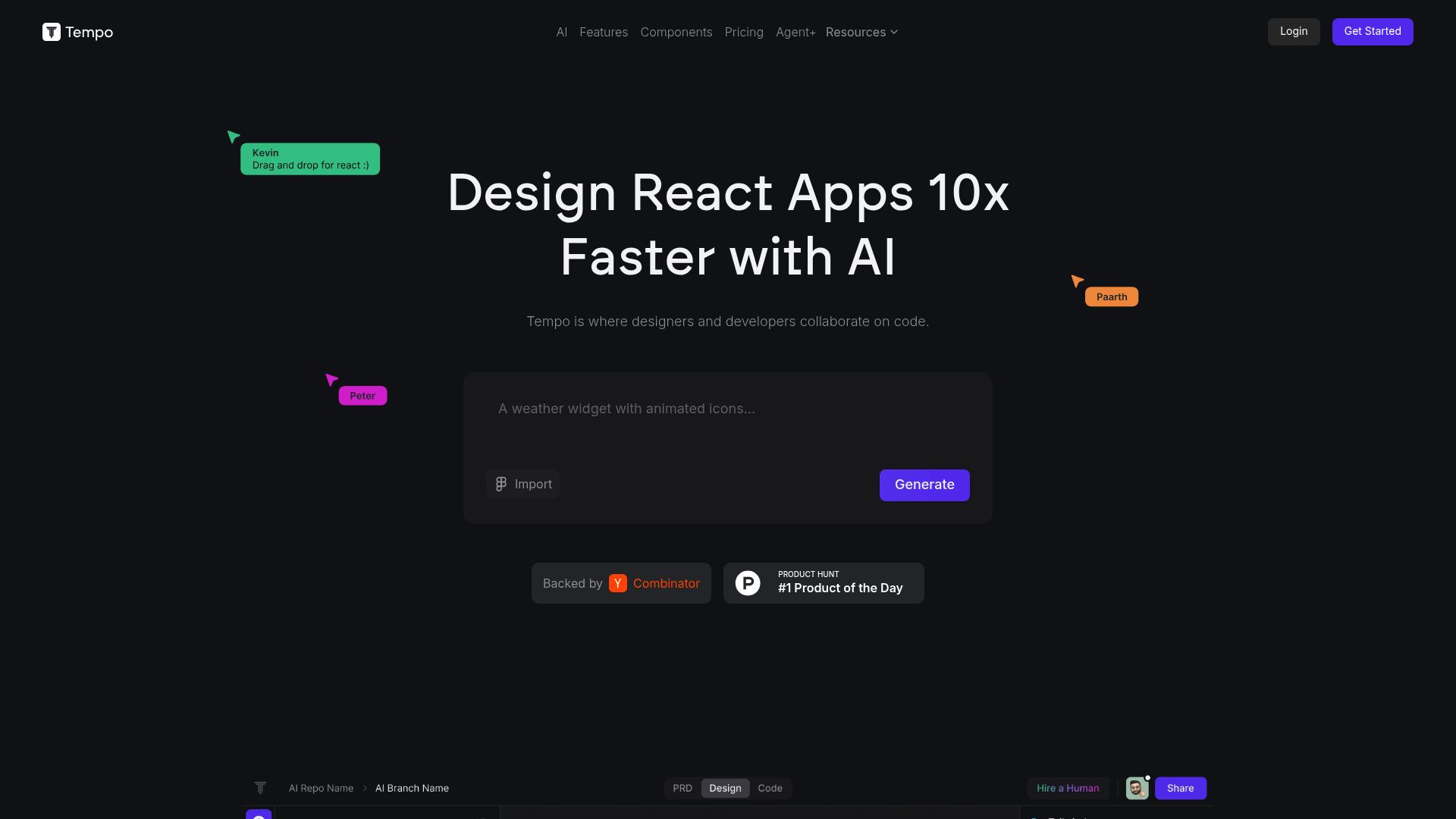
Task: Click the Y Combinator logo
Action: 618,583
